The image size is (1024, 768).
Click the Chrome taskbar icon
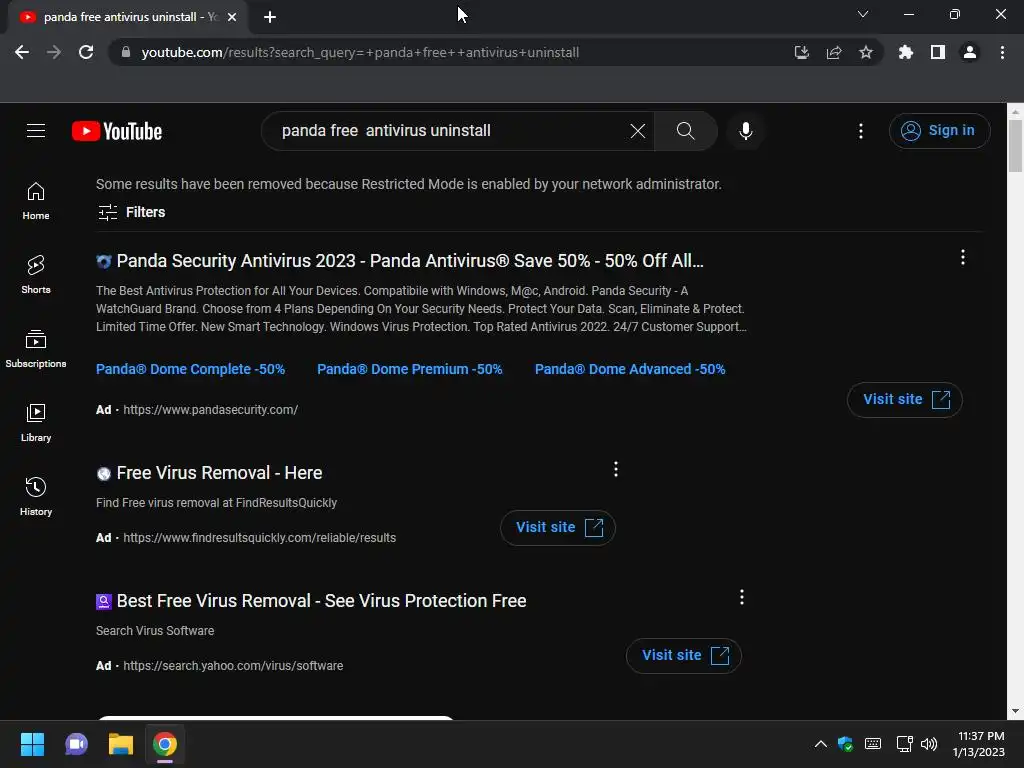coord(165,744)
